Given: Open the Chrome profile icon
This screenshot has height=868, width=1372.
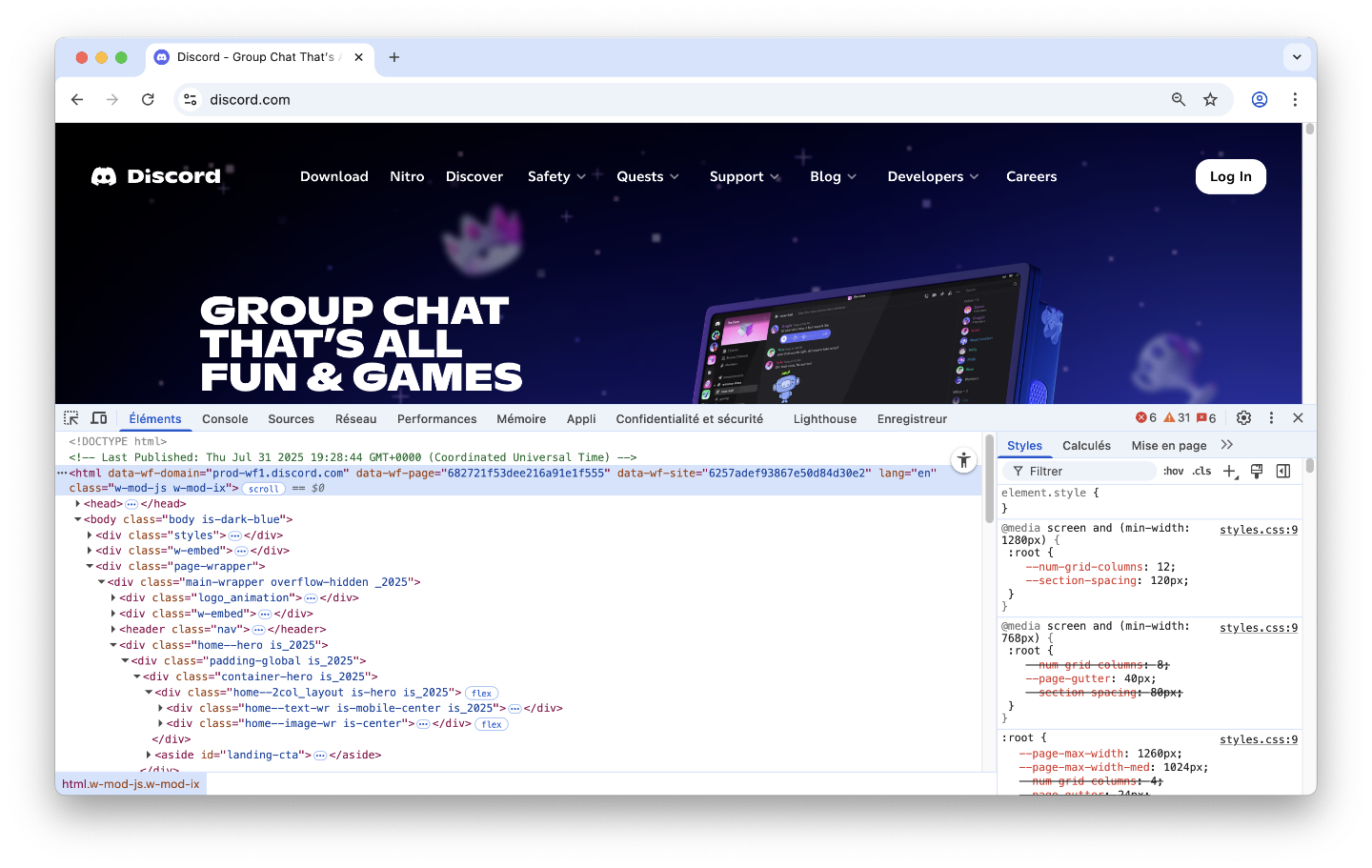Looking at the screenshot, I should 1260,99.
